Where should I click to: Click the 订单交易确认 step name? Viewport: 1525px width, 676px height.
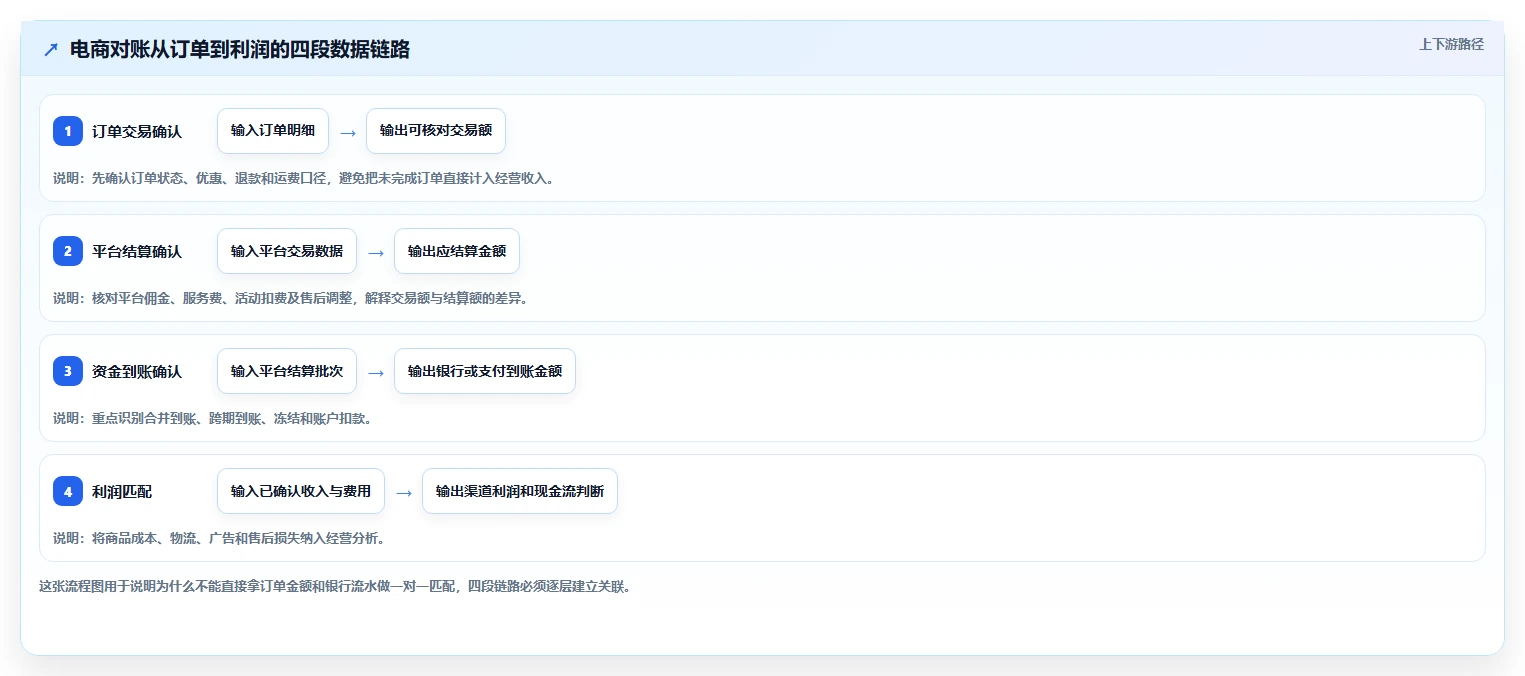tap(137, 132)
